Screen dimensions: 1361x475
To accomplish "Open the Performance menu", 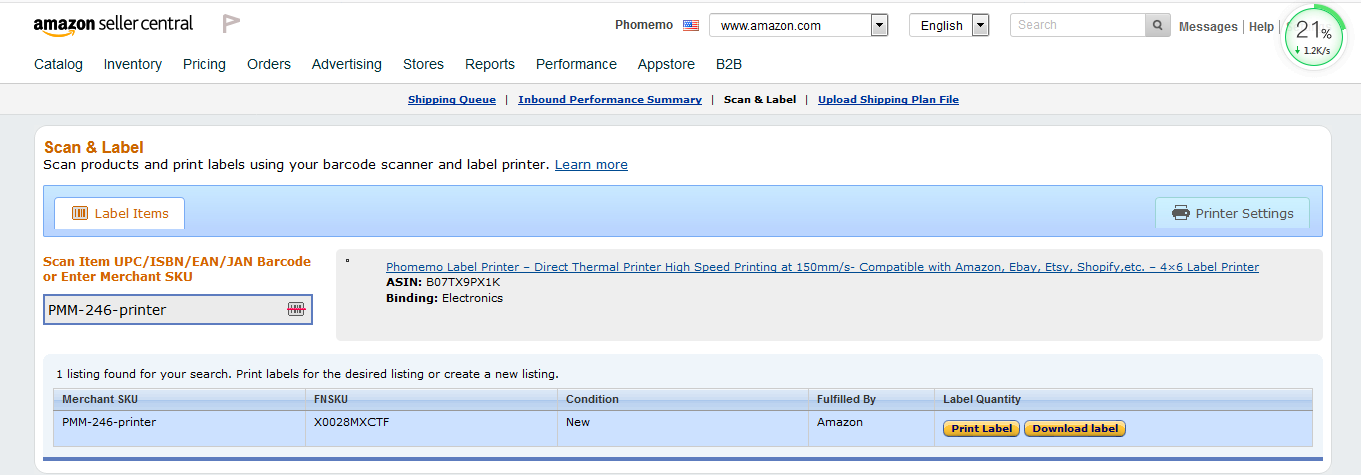I will point(576,64).
